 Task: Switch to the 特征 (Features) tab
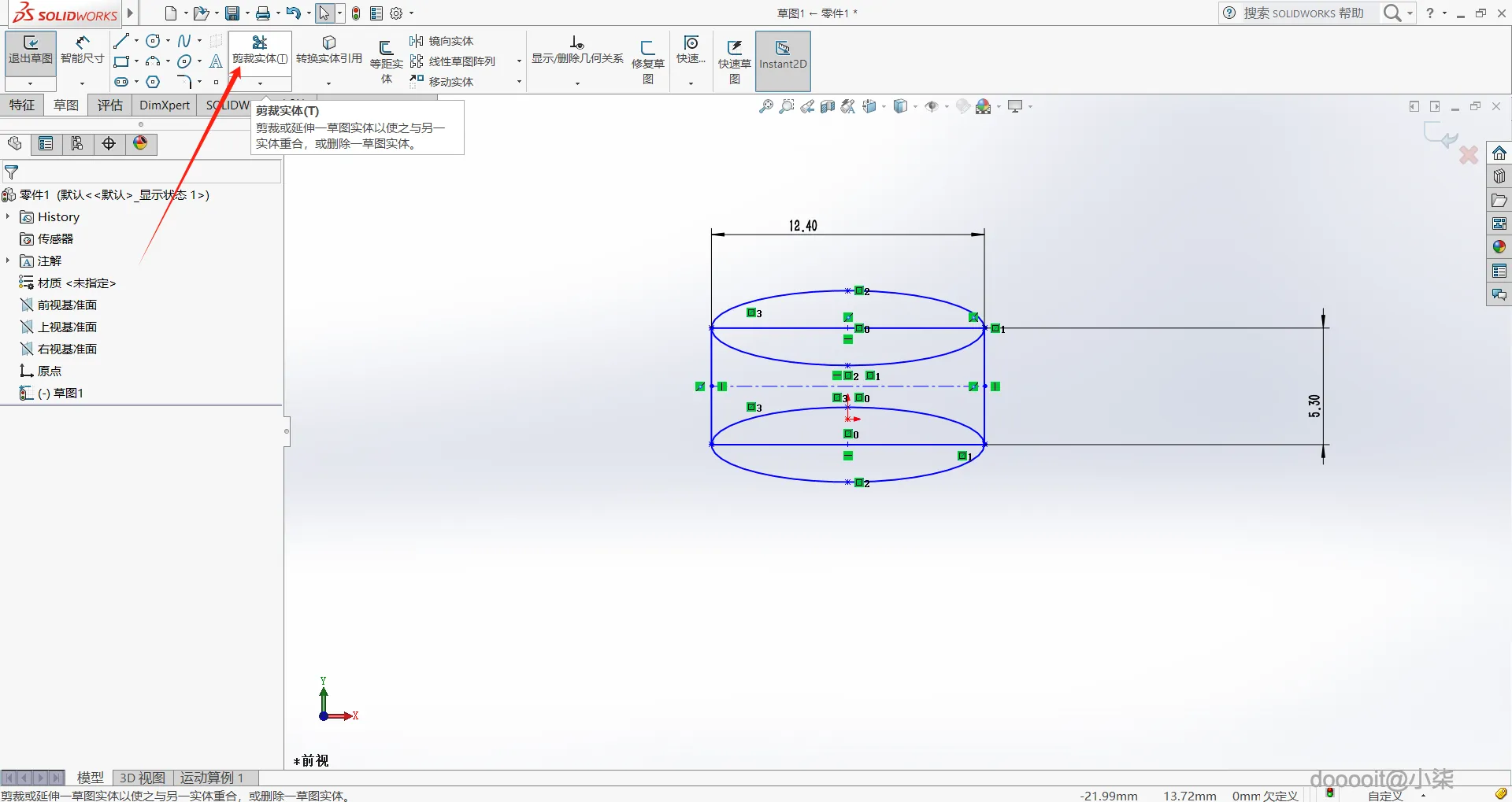coord(22,105)
